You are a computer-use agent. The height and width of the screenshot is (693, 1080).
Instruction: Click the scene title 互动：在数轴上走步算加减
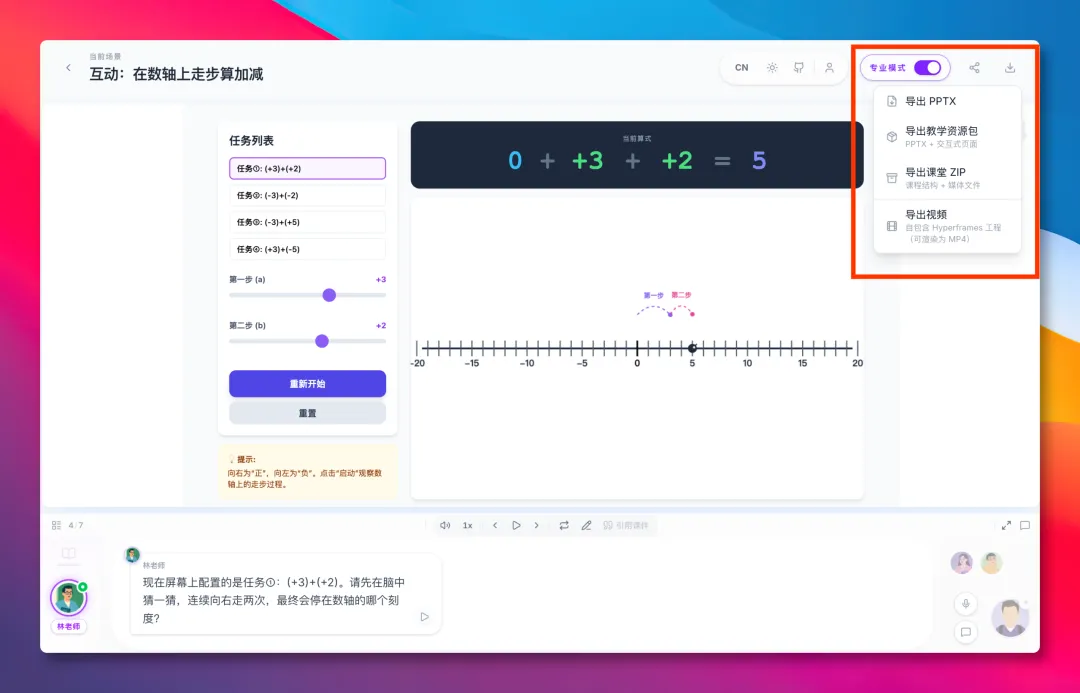point(176,74)
